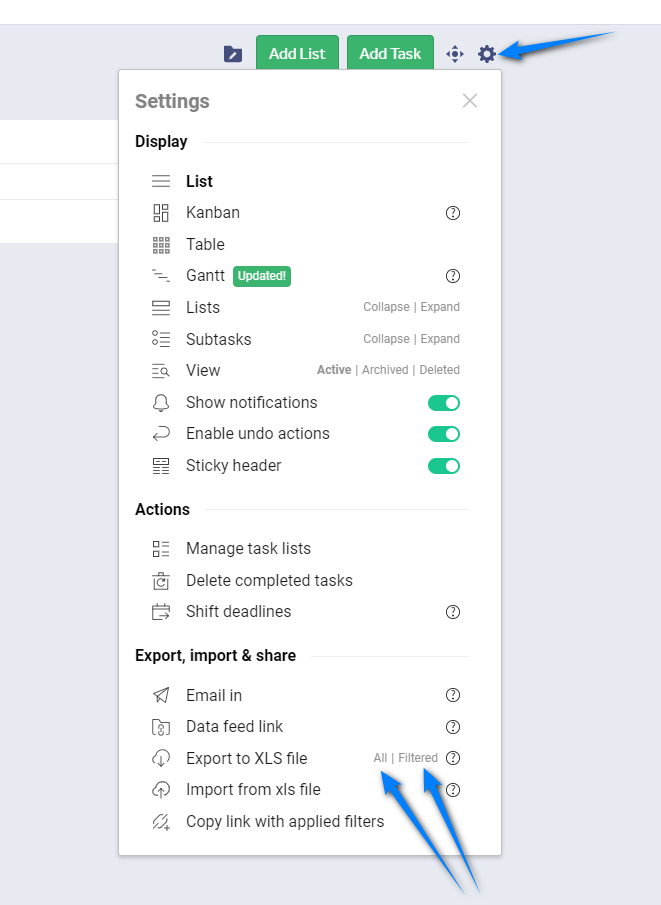Turn off Enable undo actions switch
This screenshot has height=905, width=661.
click(444, 434)
